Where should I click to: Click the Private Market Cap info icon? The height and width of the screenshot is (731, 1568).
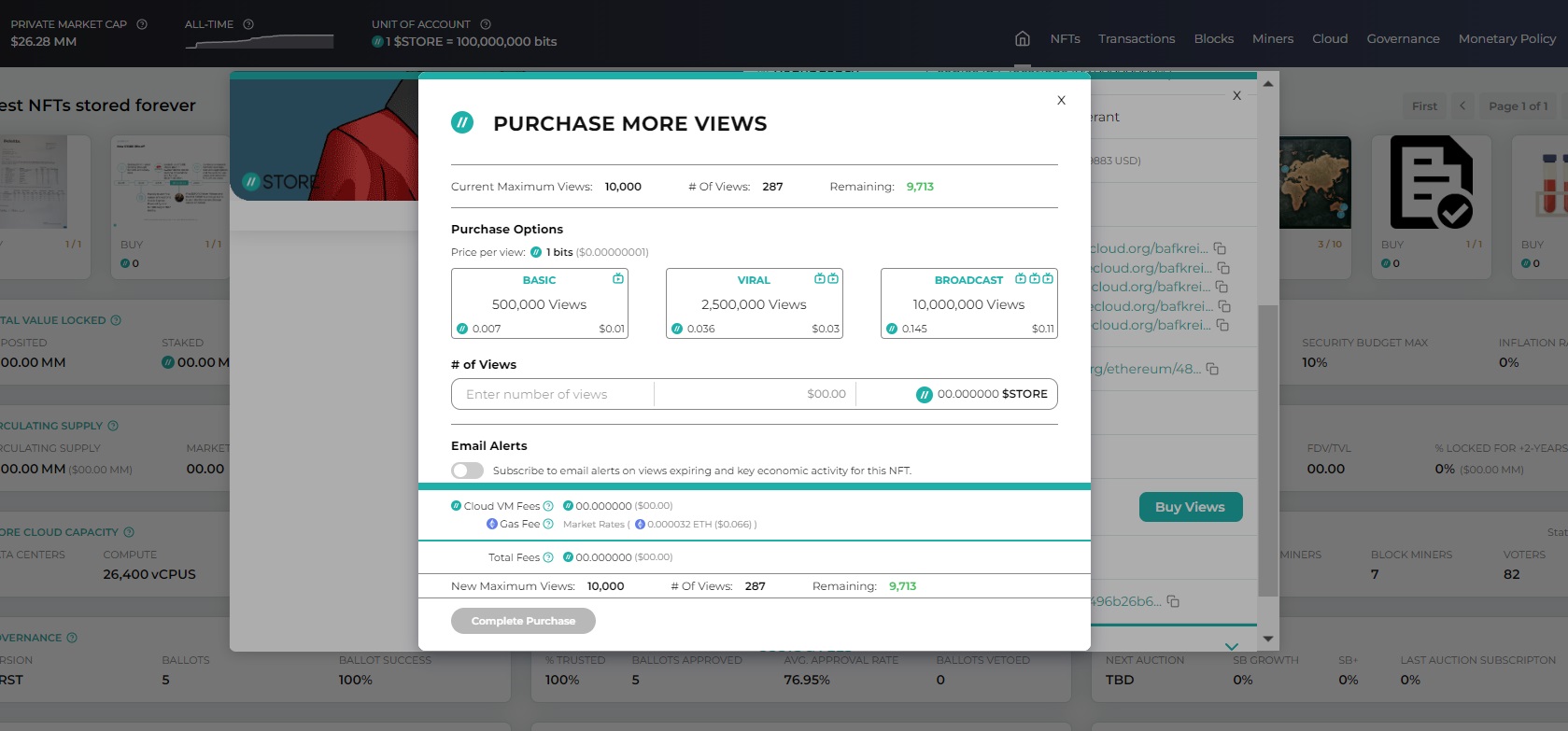pos(142,24)
